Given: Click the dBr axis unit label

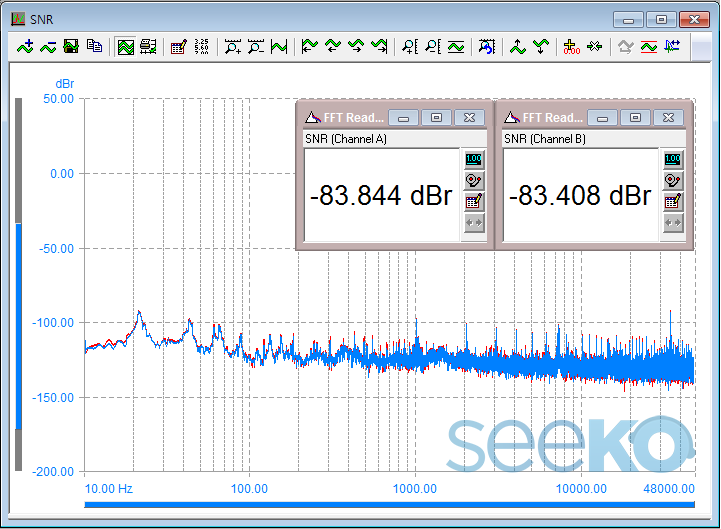Looking at the screenshot, I should tap(64, 84).
